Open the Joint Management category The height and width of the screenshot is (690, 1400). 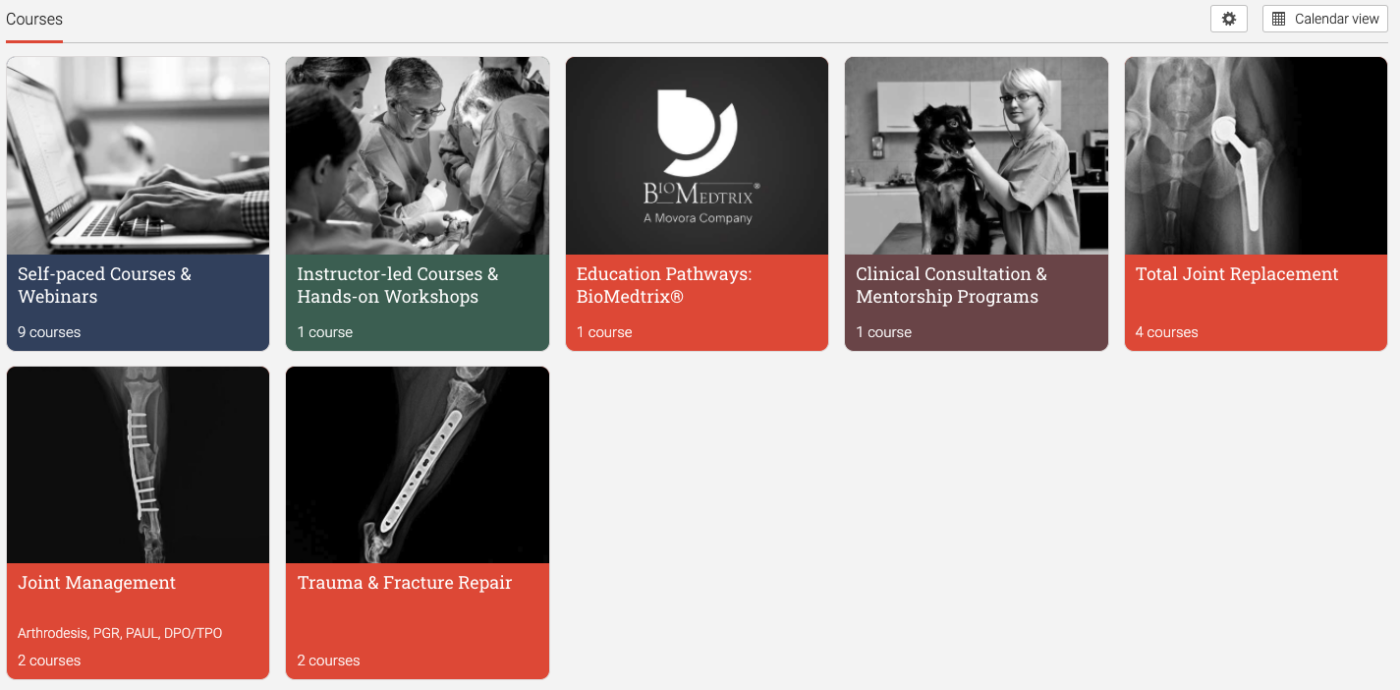[97, 583]
